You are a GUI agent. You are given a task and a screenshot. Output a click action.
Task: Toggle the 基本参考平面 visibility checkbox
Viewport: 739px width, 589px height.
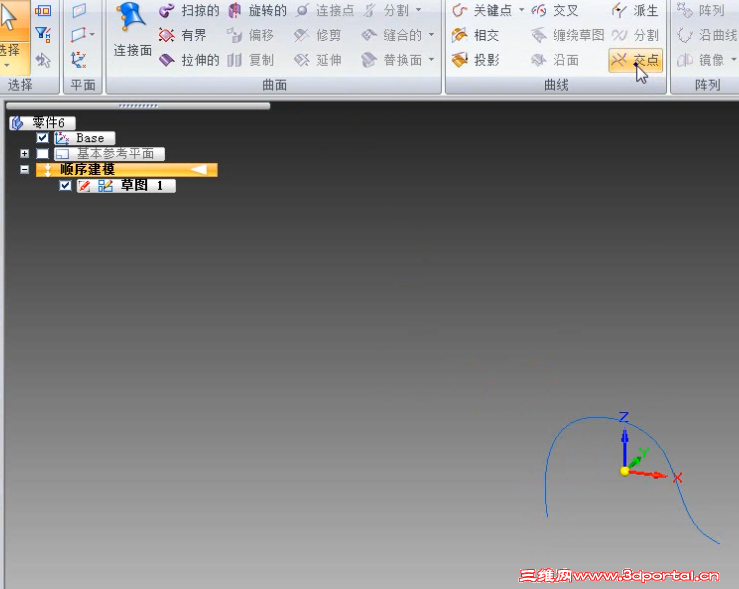42,154
